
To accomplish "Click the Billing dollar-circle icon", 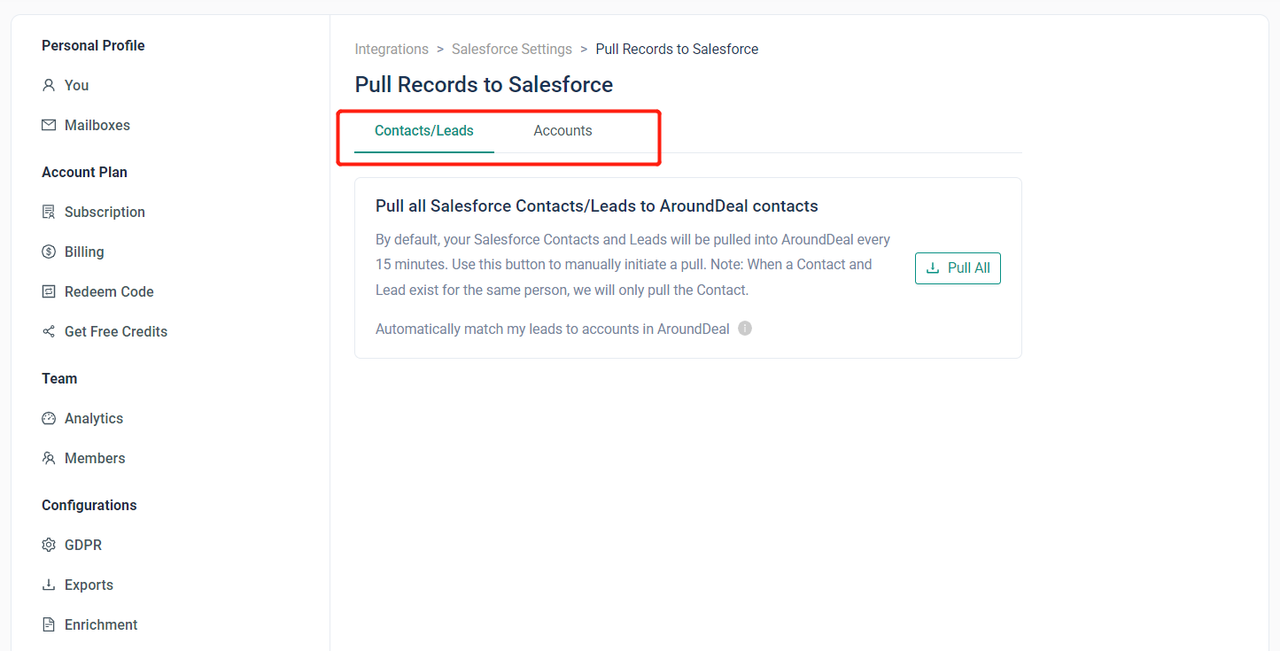I will click(48, 252).
